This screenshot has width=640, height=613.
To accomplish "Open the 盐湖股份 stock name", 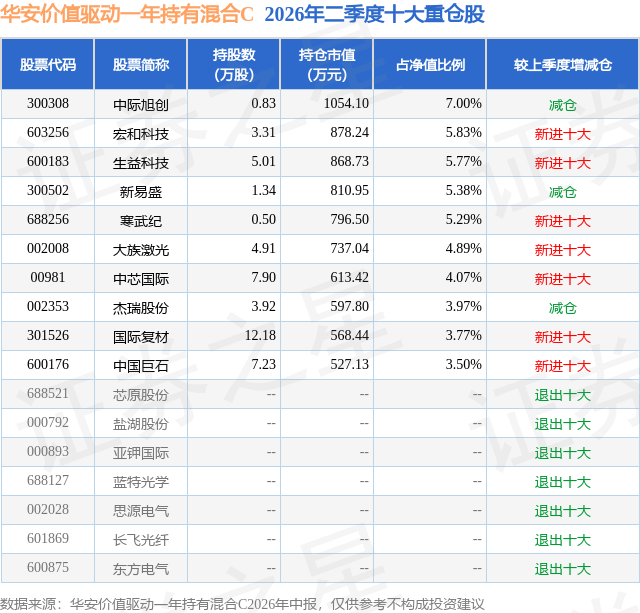I will [x=141, y=424].
